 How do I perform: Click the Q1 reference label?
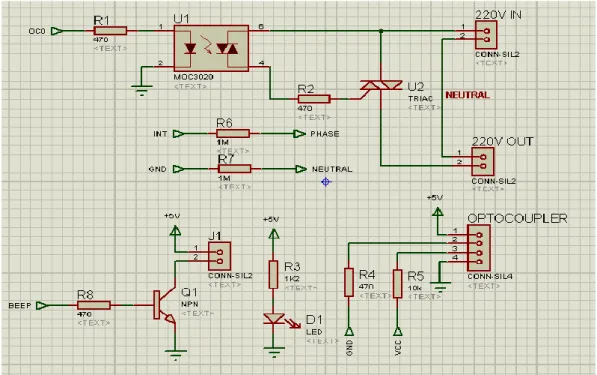tap(189, 292)
